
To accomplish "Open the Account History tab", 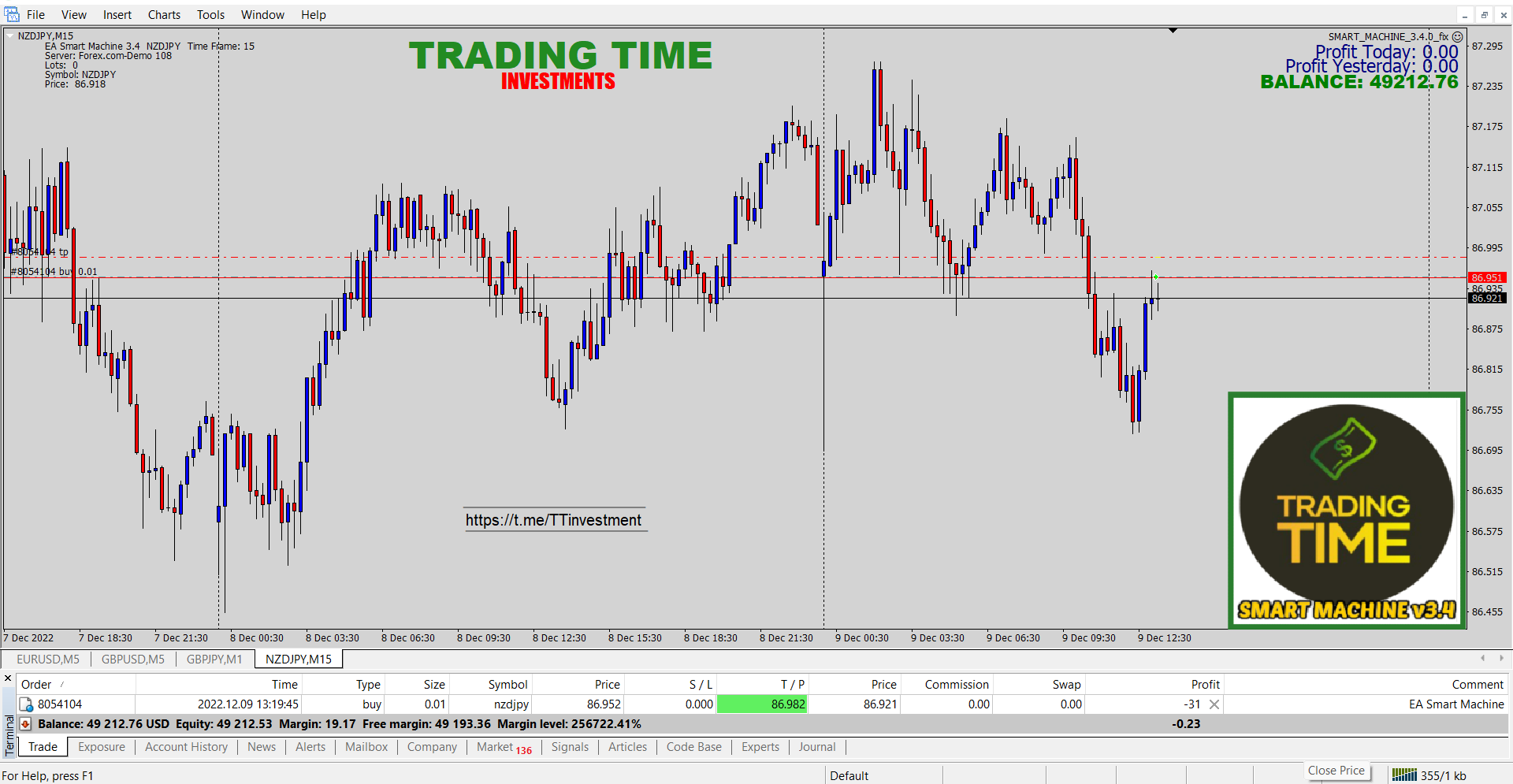I will tap(186, 747).
